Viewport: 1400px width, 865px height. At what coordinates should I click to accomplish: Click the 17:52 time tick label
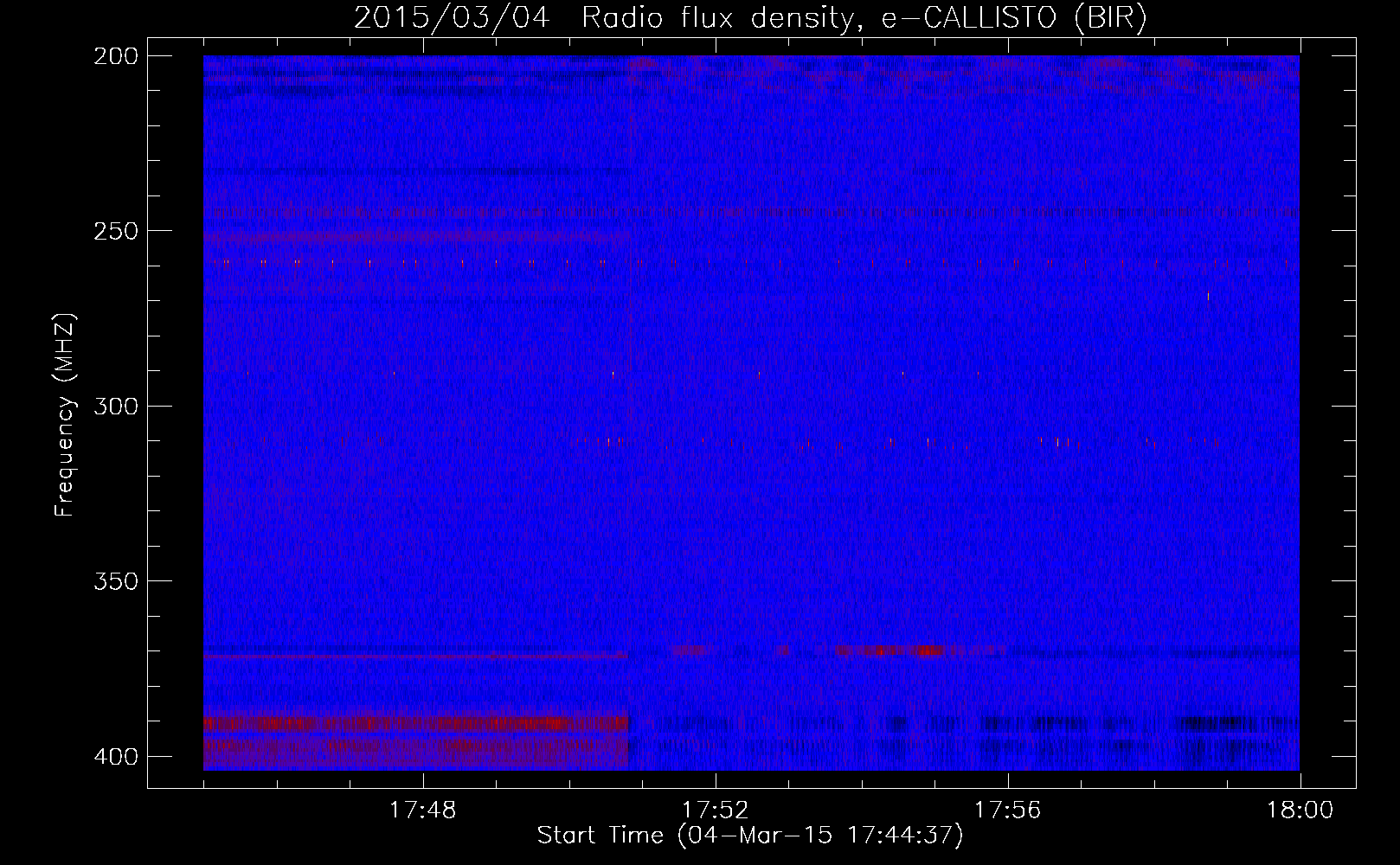coord(716,811)
